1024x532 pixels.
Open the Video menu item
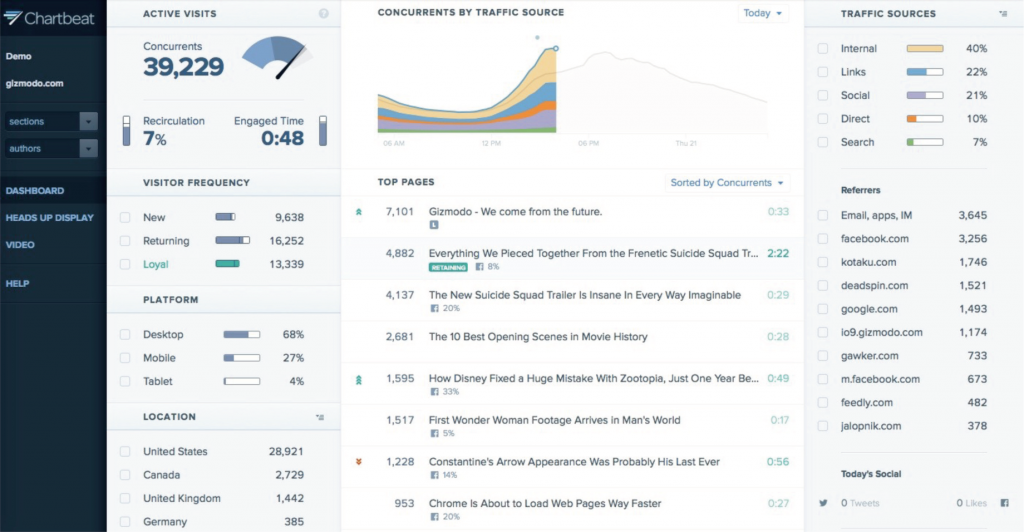click(20, 245)
